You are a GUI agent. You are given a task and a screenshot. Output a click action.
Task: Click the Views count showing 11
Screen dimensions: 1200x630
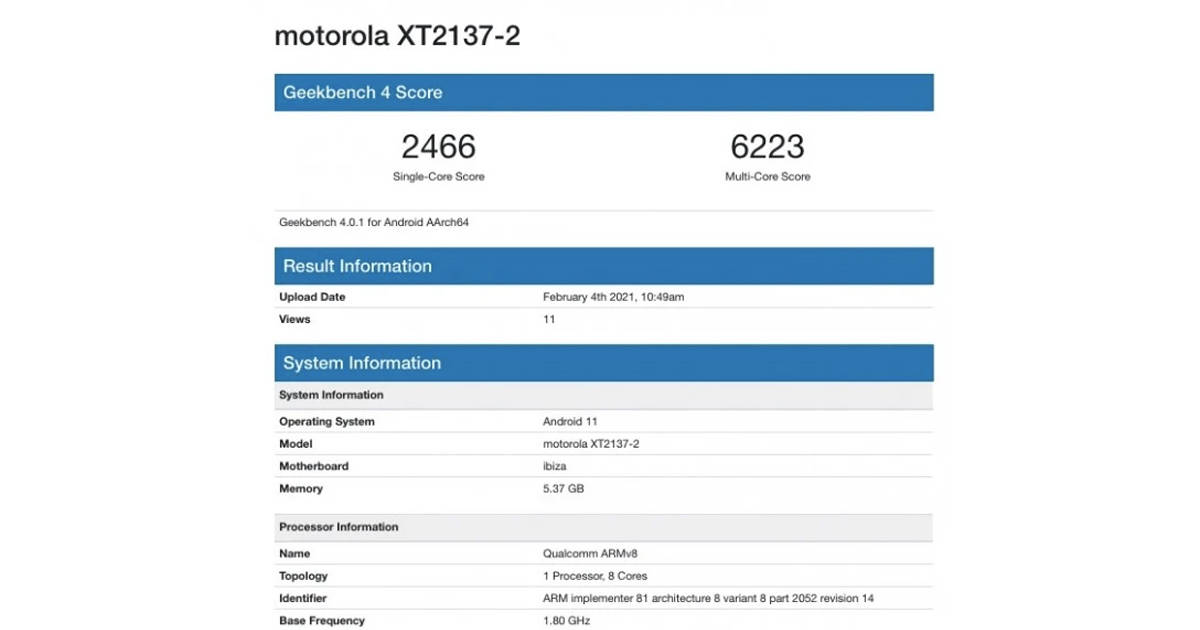549,319
